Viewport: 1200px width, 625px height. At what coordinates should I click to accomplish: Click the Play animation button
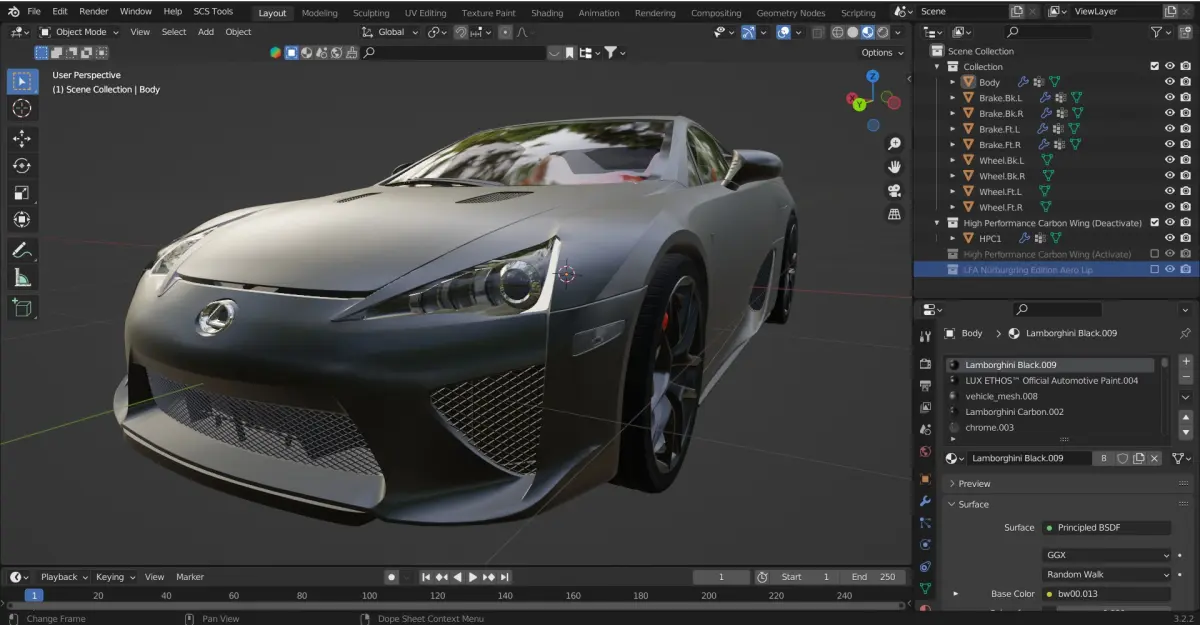tap(473, 577)
